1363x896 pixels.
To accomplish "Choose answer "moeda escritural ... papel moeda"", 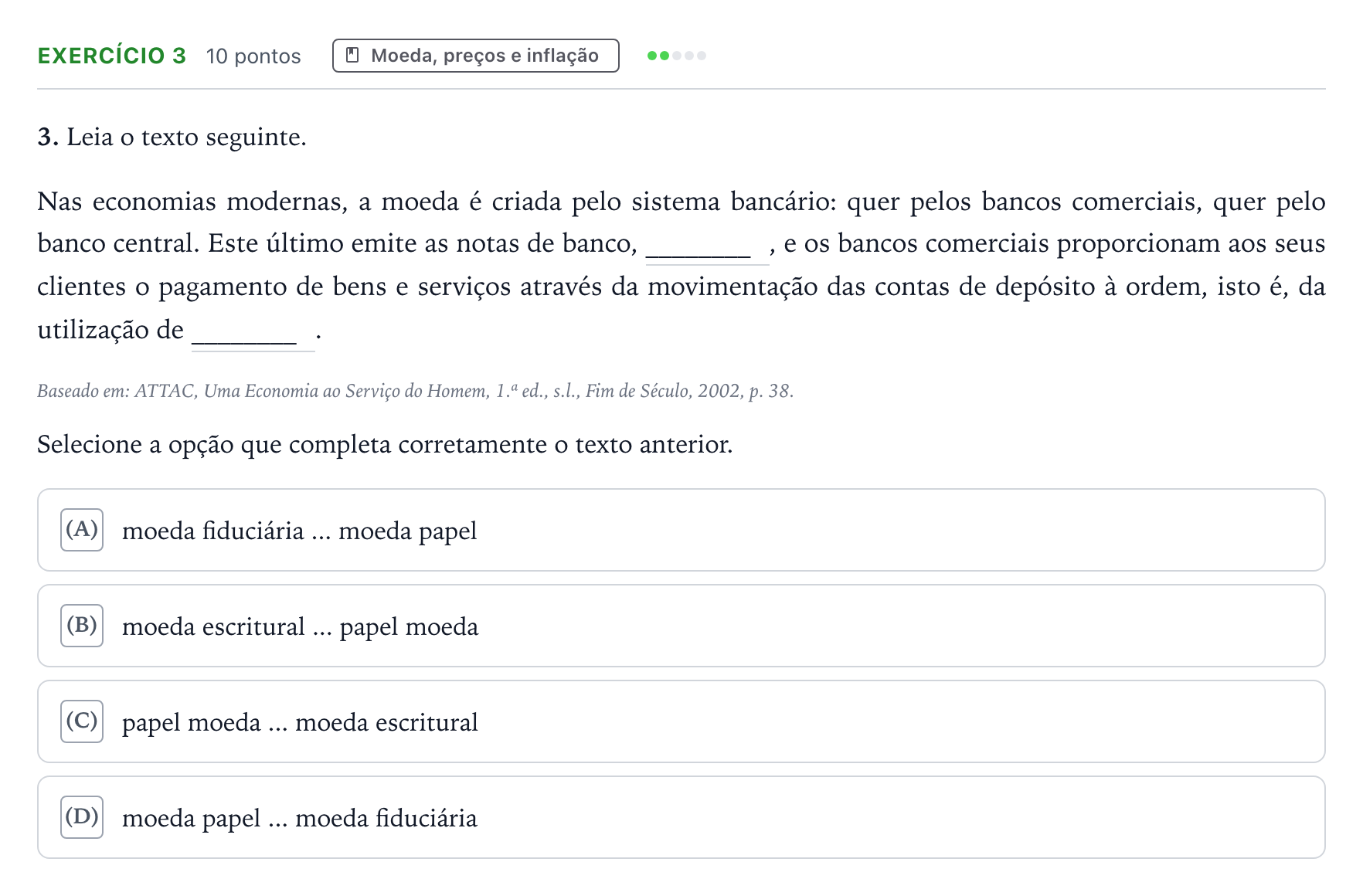I will click(681, 626).
